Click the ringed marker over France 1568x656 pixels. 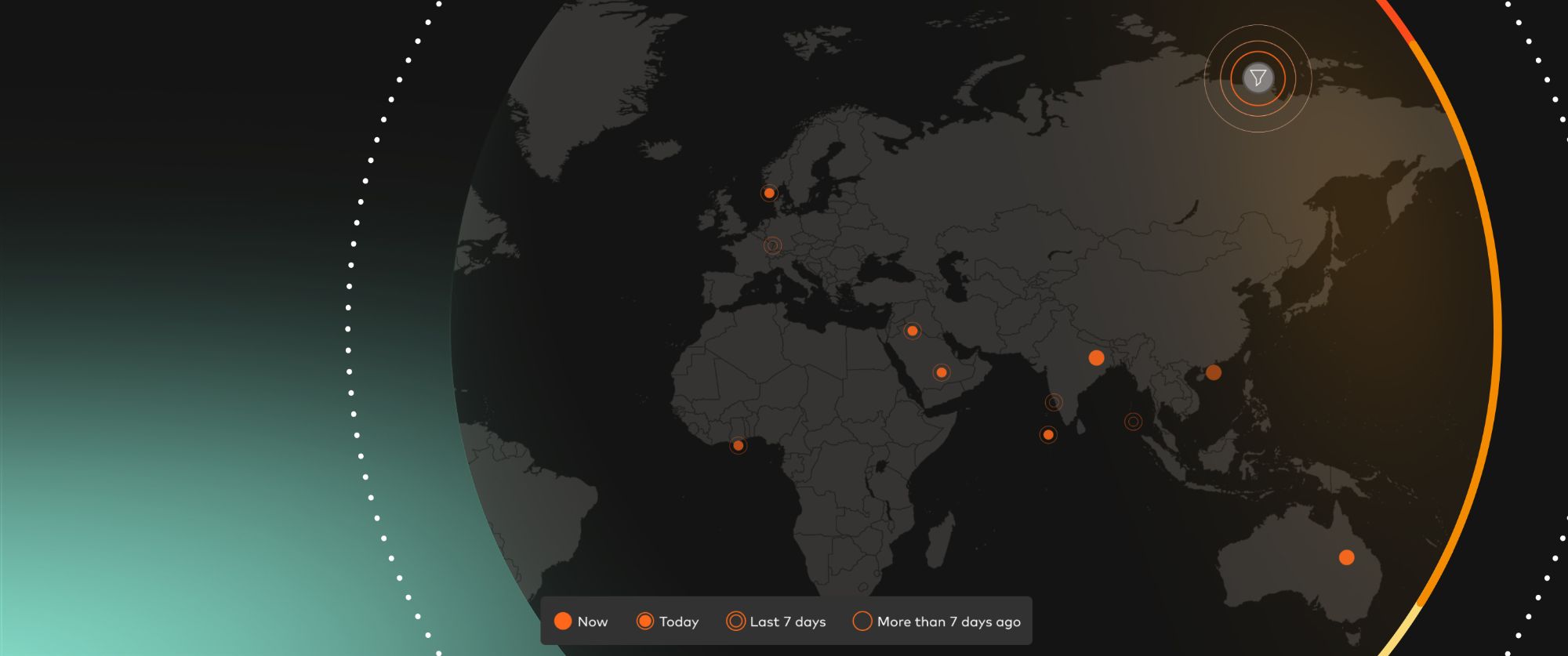point(772,246)
